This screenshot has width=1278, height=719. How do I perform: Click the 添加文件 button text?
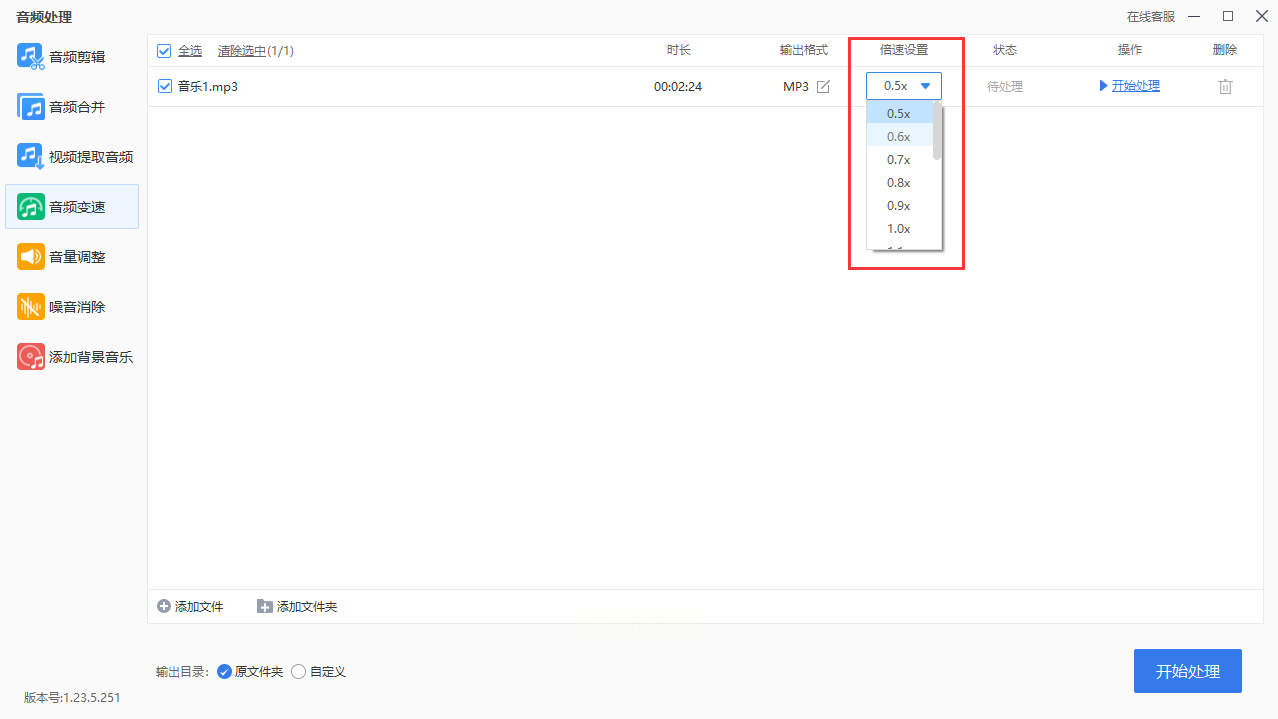199,607
